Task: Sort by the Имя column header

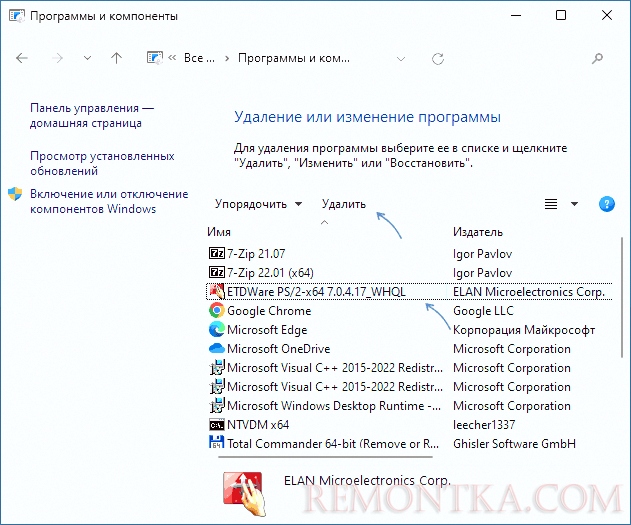Action: [219, 232]
